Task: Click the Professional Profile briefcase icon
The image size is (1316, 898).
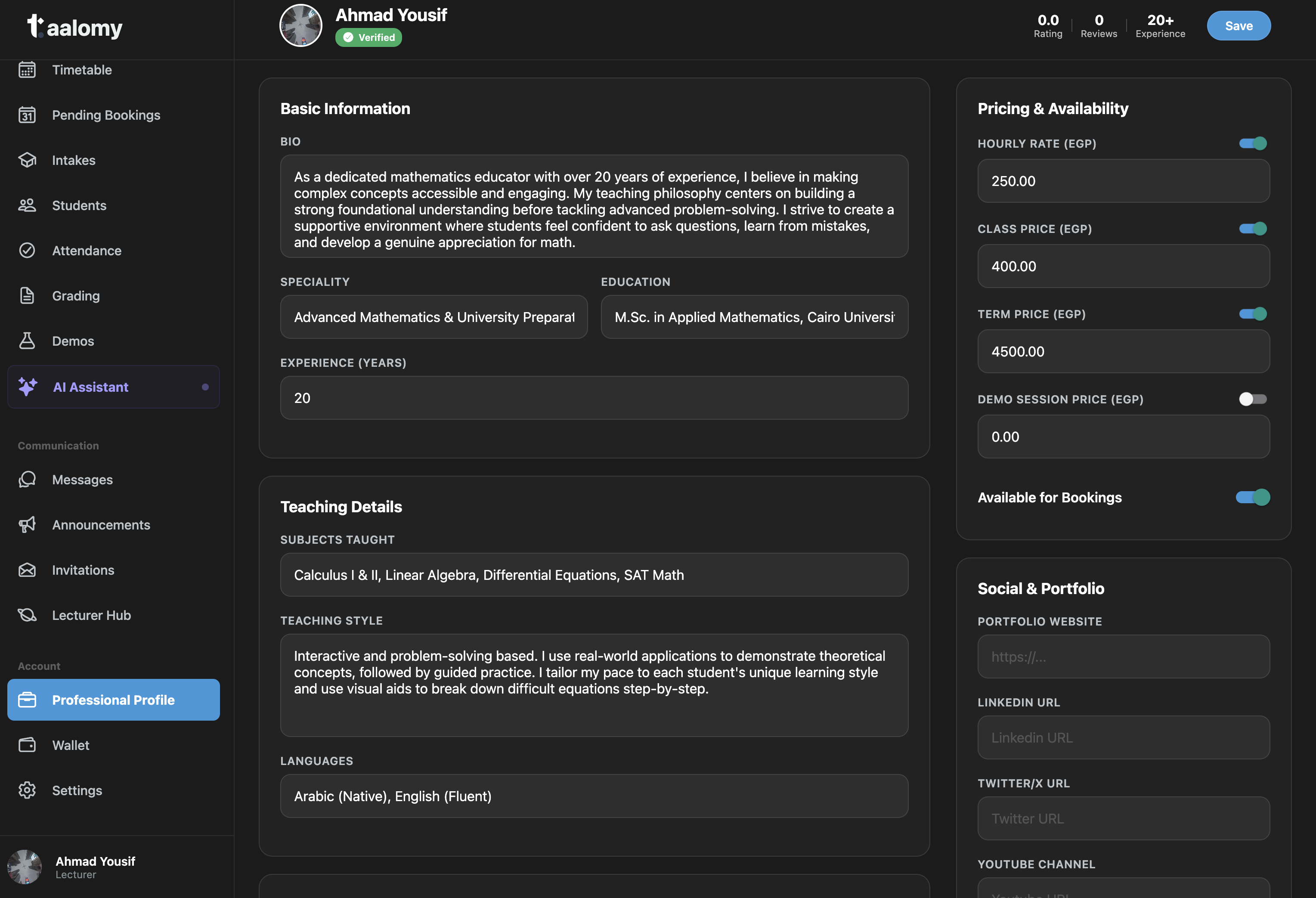Action: coord(27,700)
